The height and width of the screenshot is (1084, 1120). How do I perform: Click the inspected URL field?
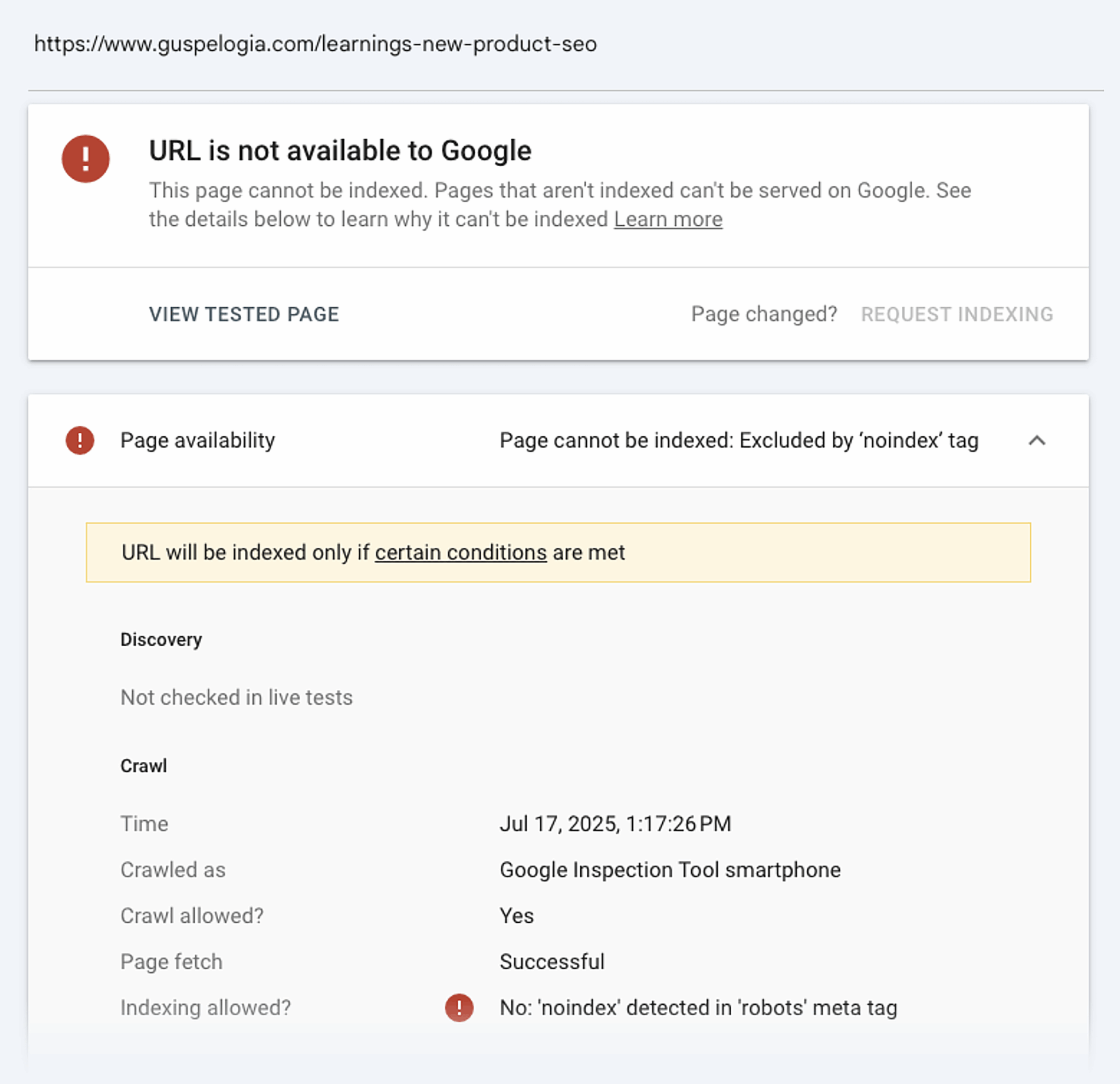click(x=316, y=44)
